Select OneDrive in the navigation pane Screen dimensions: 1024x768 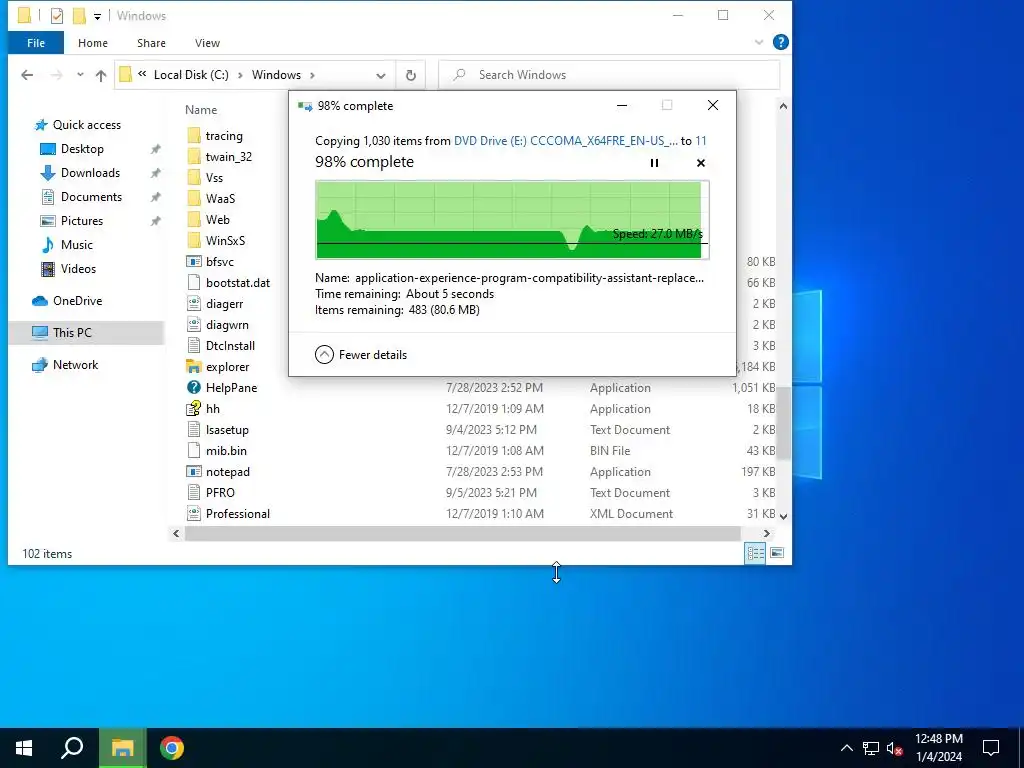click(x=77, y=301)
